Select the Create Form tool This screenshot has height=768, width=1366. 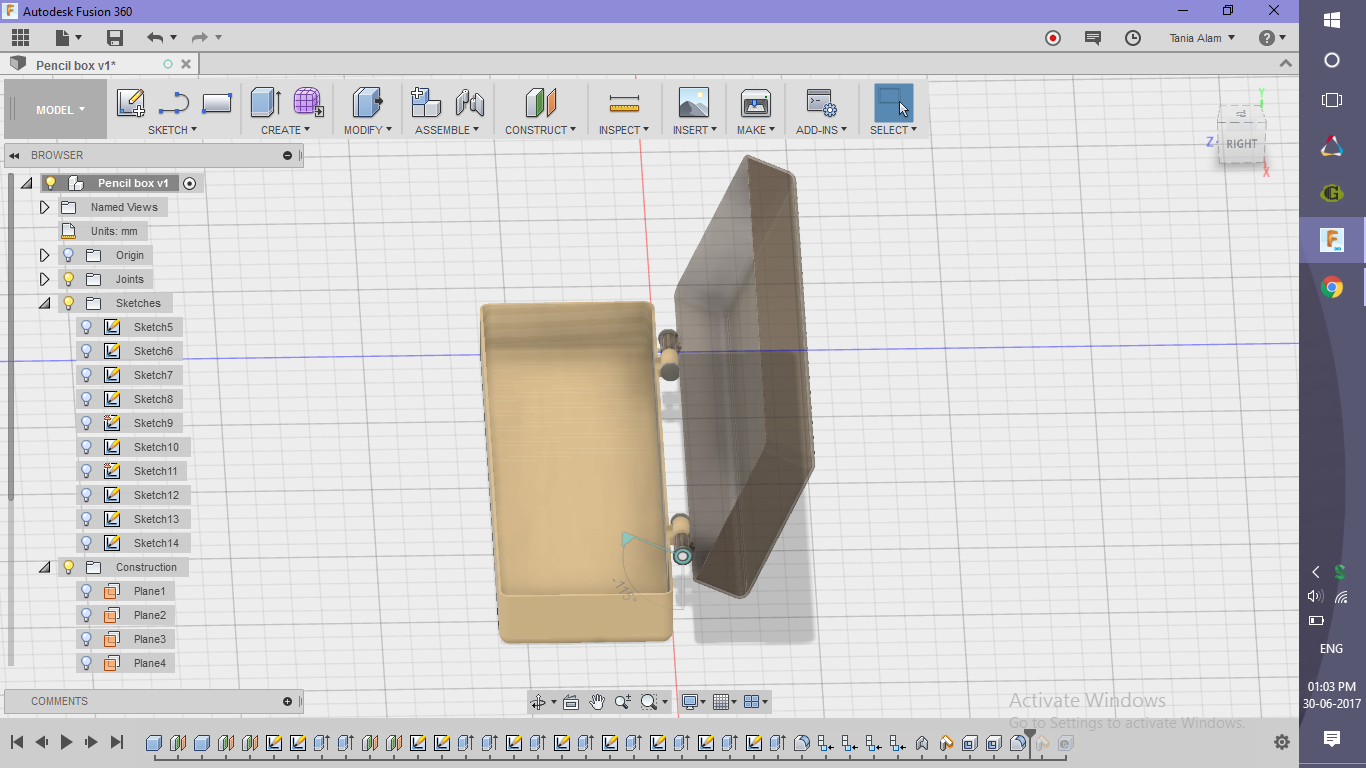click(x=308, y=103)
